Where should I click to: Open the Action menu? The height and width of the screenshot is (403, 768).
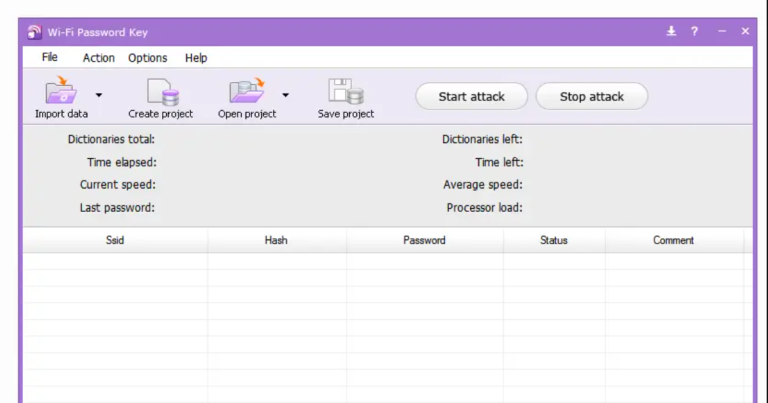pos(98,58)
